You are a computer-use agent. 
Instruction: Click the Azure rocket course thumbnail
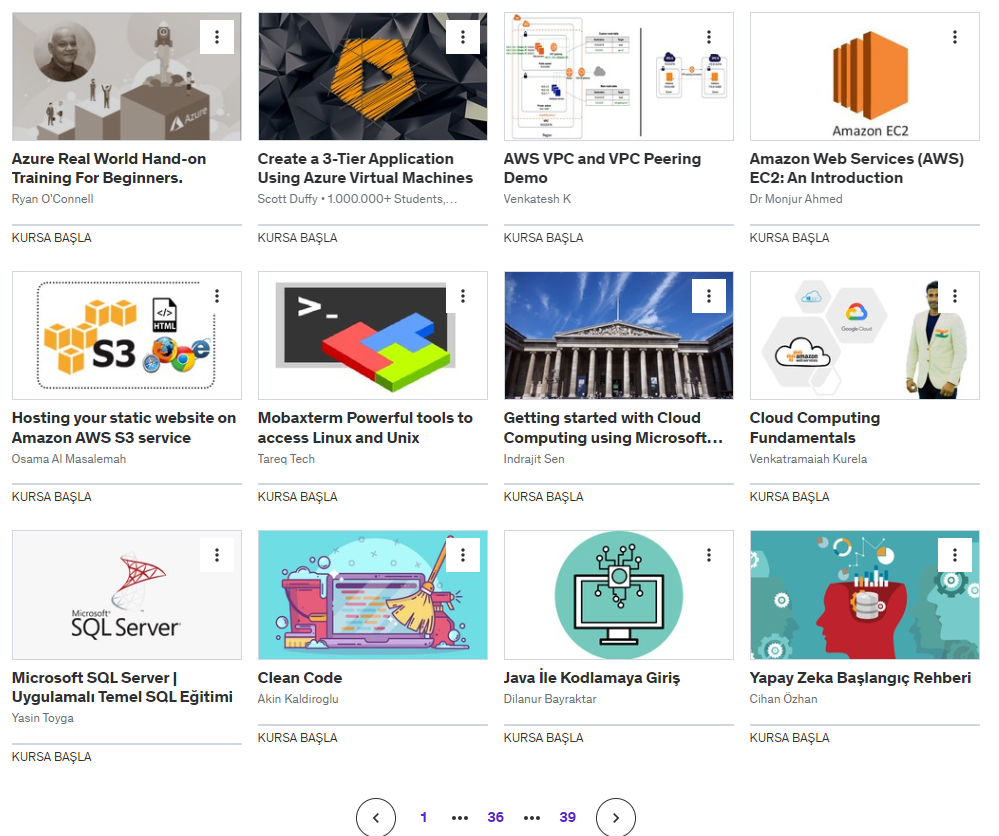pyautogui.click(x=127, y=76)
